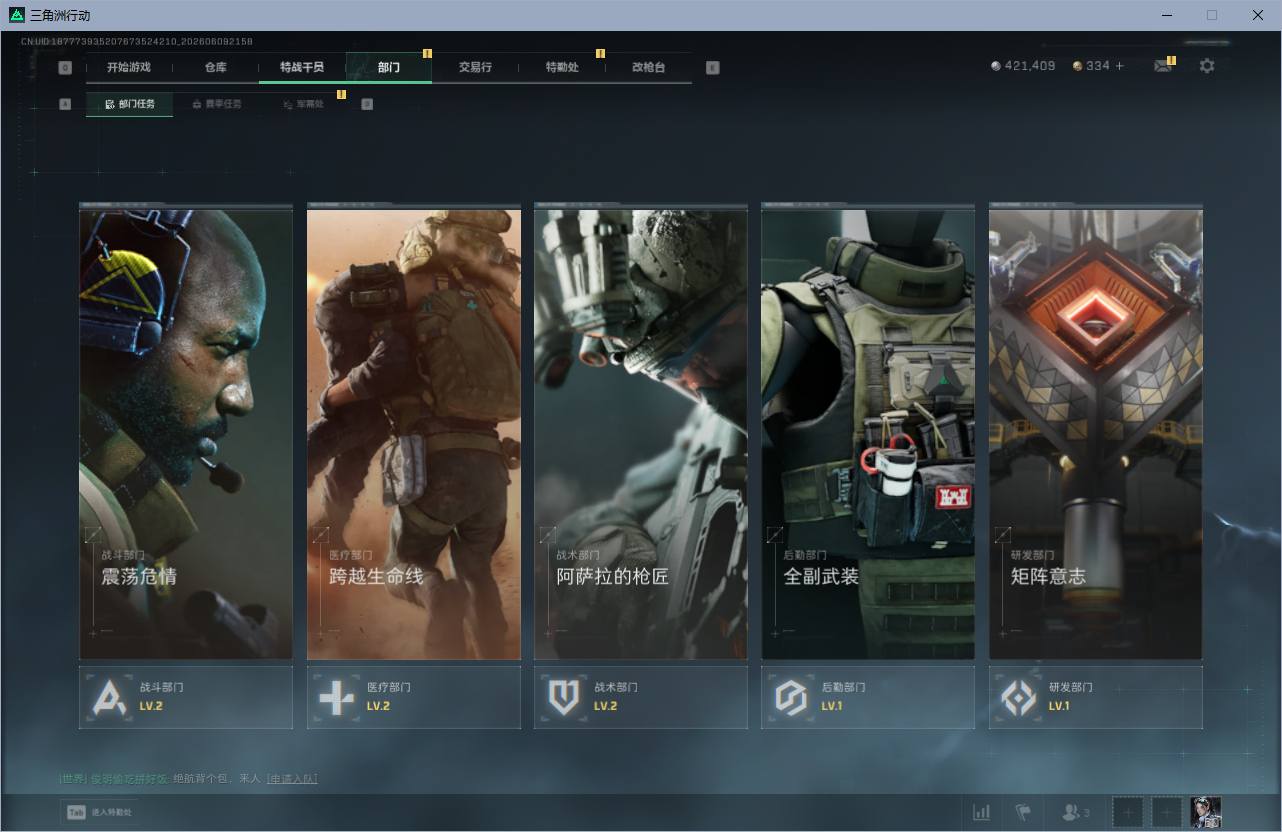Image resolution: width=1282 pixels, height=832 pixels.
Task: Click the 战斗部门 LV.2 button
Action: pos(186,697)
